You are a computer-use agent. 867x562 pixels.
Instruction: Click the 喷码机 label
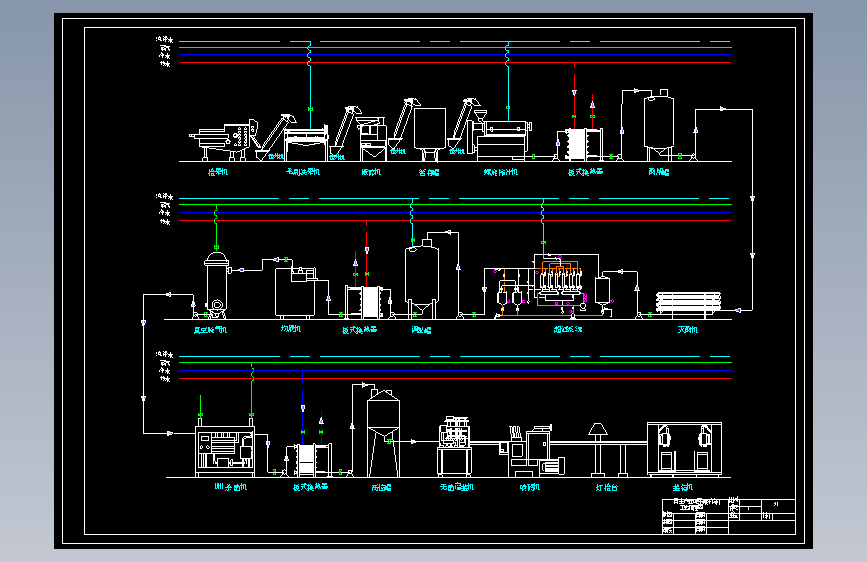coord(530,487)
